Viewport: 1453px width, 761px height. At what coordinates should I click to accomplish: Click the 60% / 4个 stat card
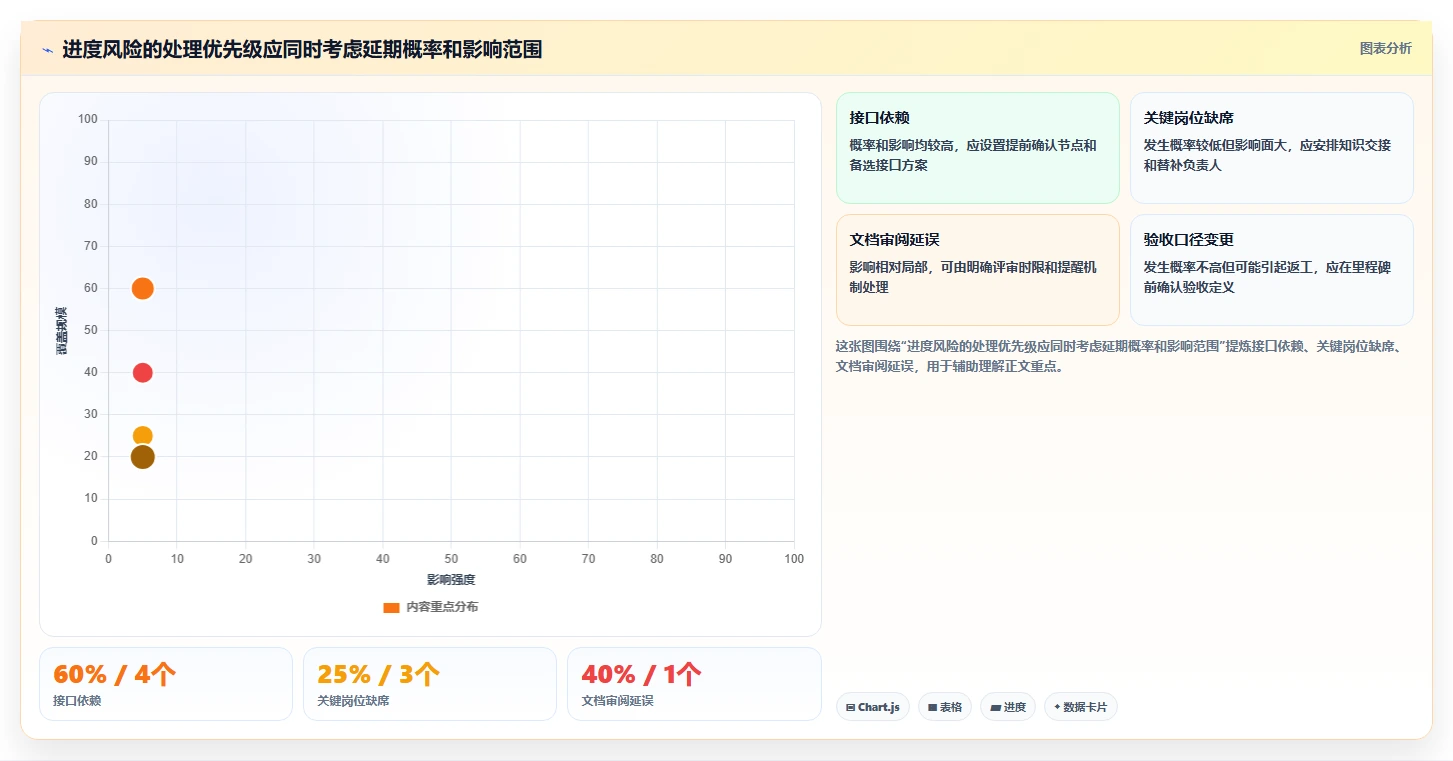point(166,684)
